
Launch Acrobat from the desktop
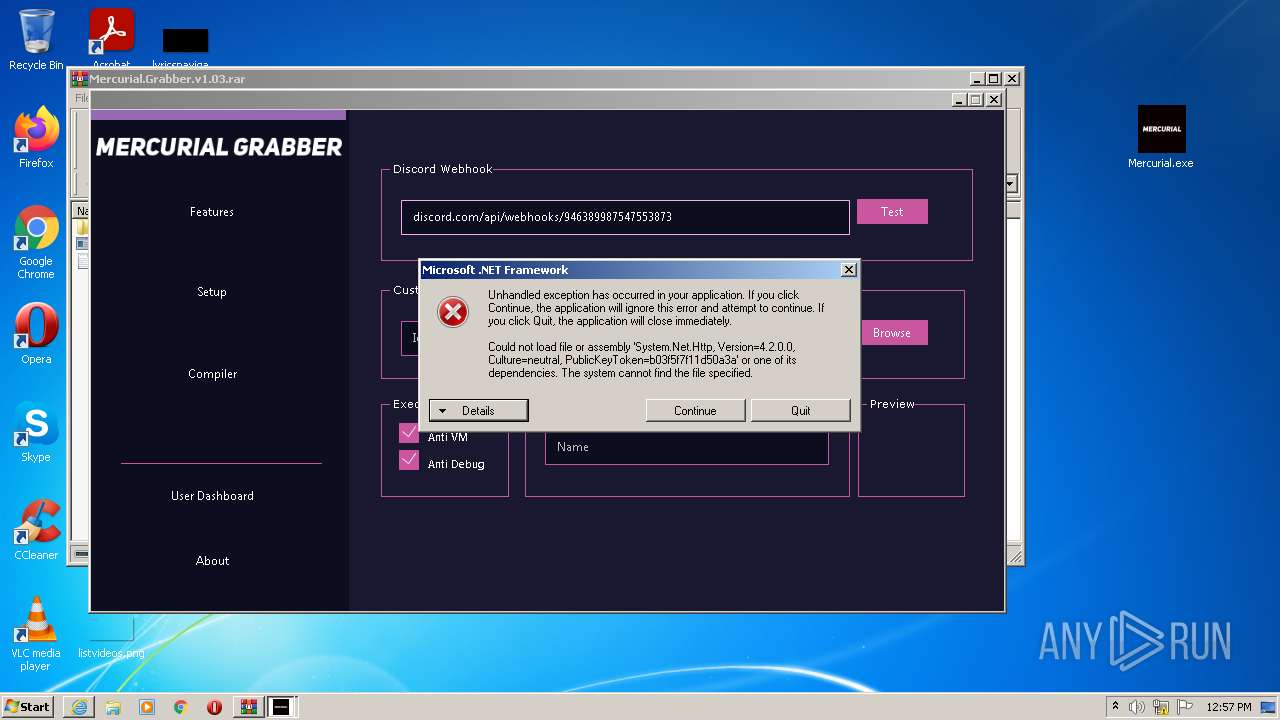click(x=111, y=38)
